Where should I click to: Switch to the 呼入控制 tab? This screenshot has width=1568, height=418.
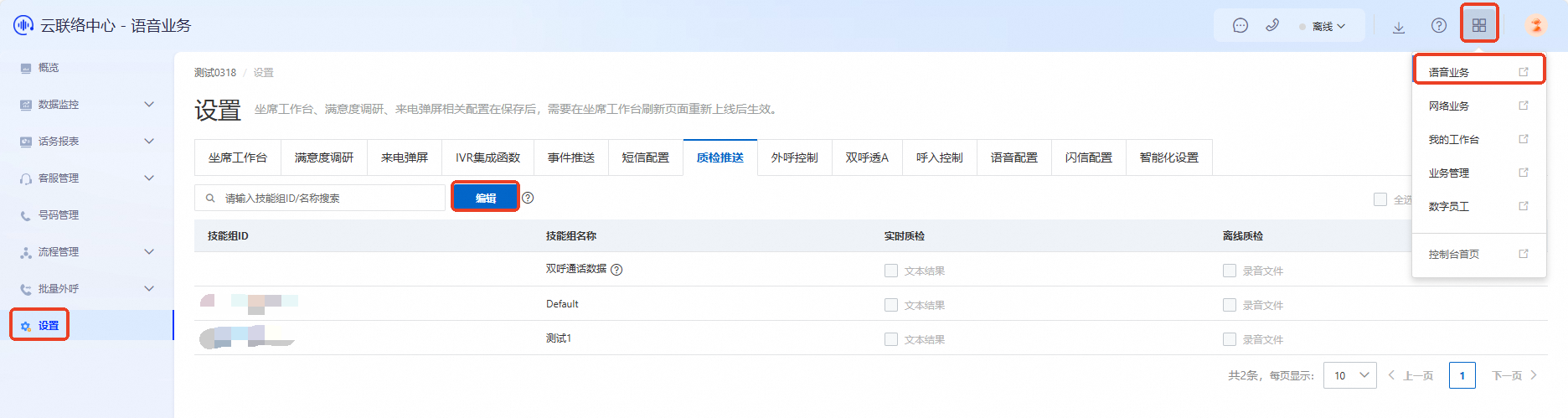point(940,157)
